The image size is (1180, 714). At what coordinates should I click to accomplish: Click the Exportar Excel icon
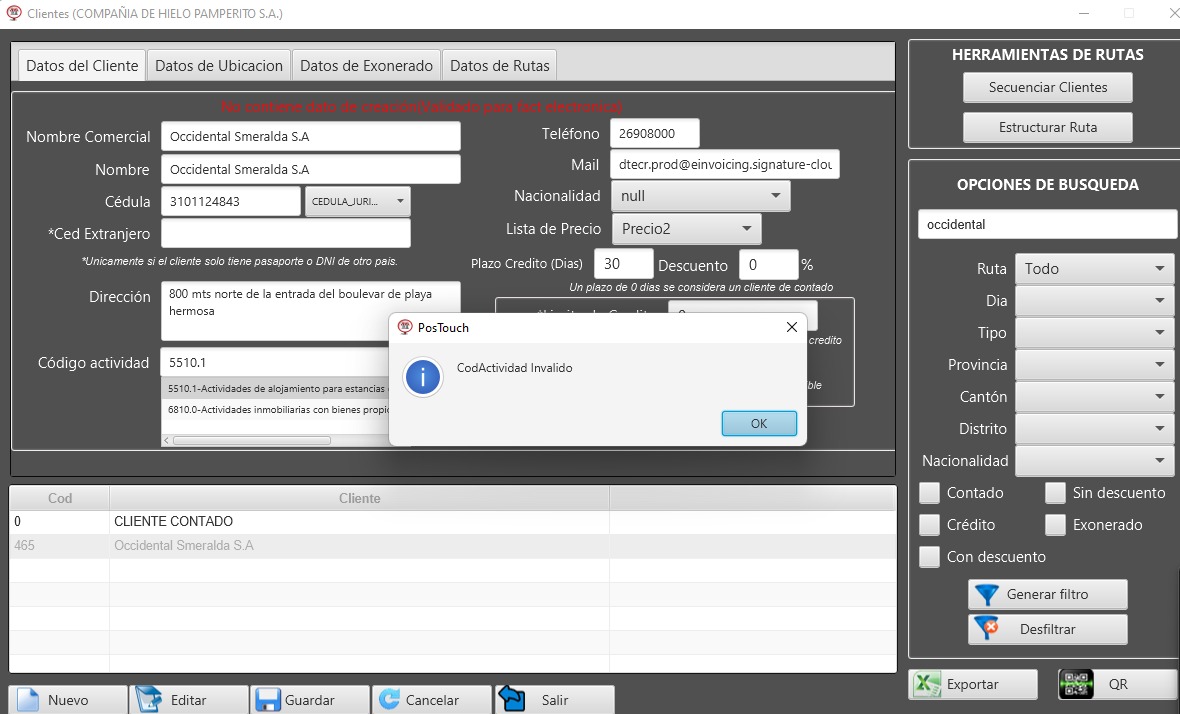click(929, 685)
